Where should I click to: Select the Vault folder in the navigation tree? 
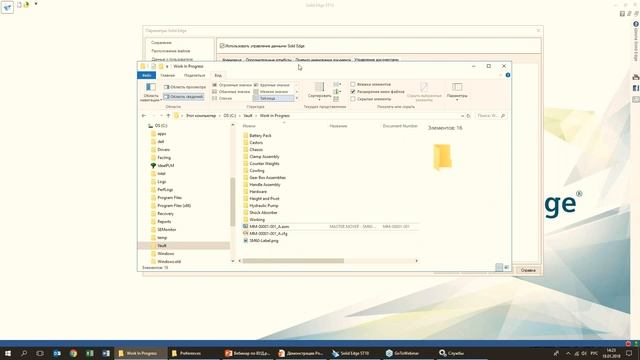click(162, 246)
